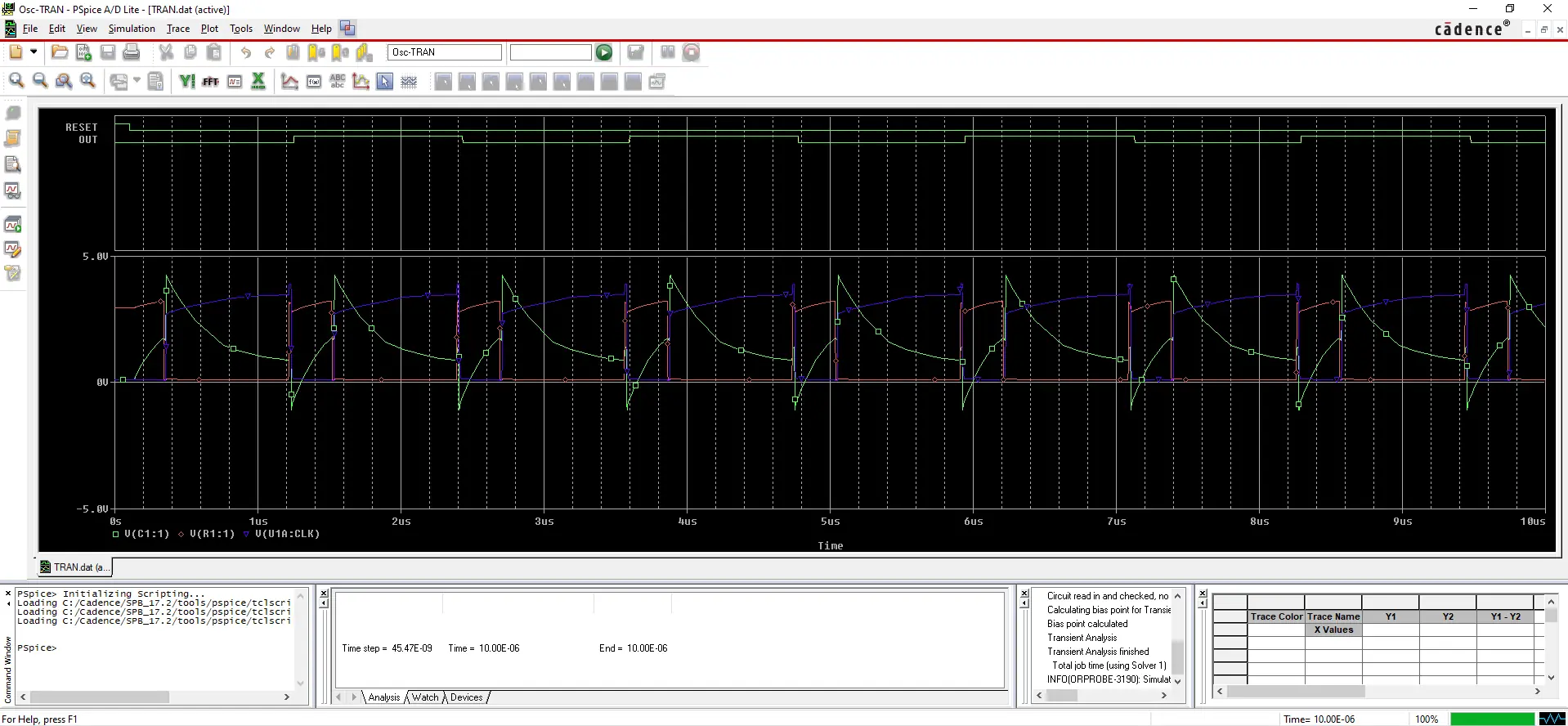Click the green Run simulation button
Screen dimensions: 1568x726
pos(604,52)
